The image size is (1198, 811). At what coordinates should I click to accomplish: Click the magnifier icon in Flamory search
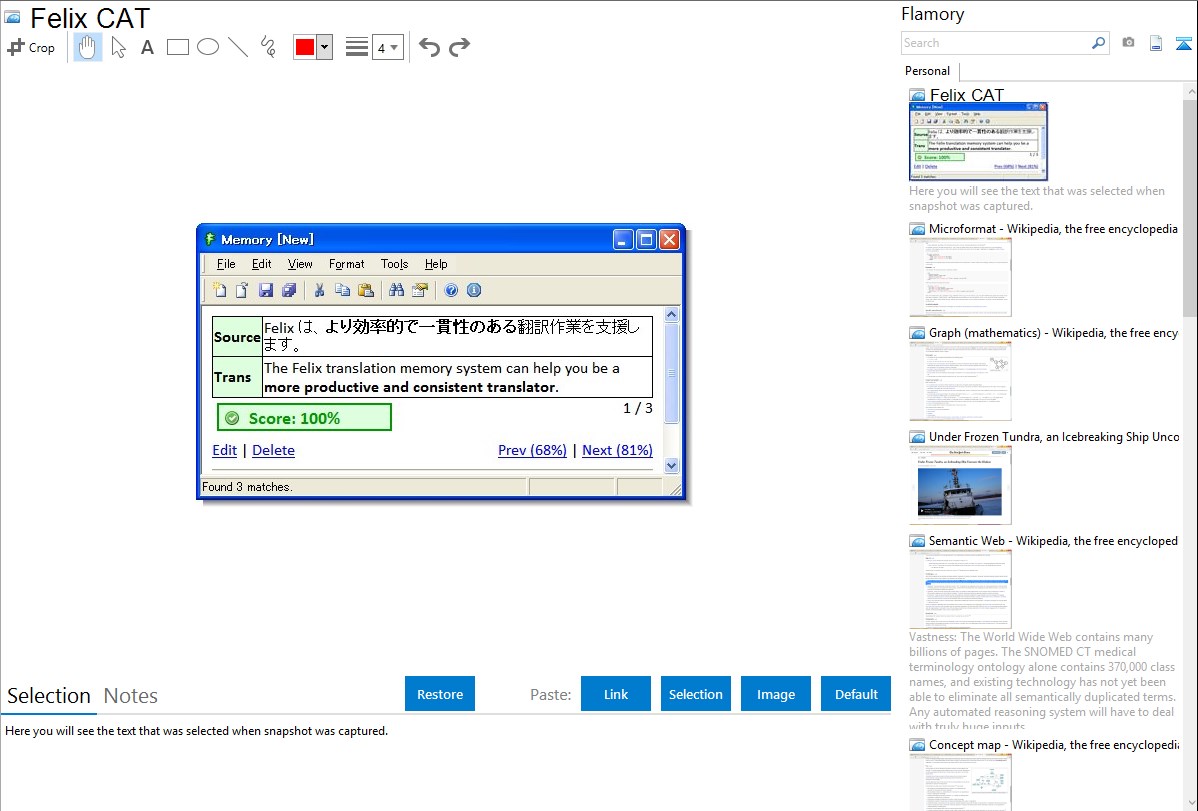click(1098, 43)
